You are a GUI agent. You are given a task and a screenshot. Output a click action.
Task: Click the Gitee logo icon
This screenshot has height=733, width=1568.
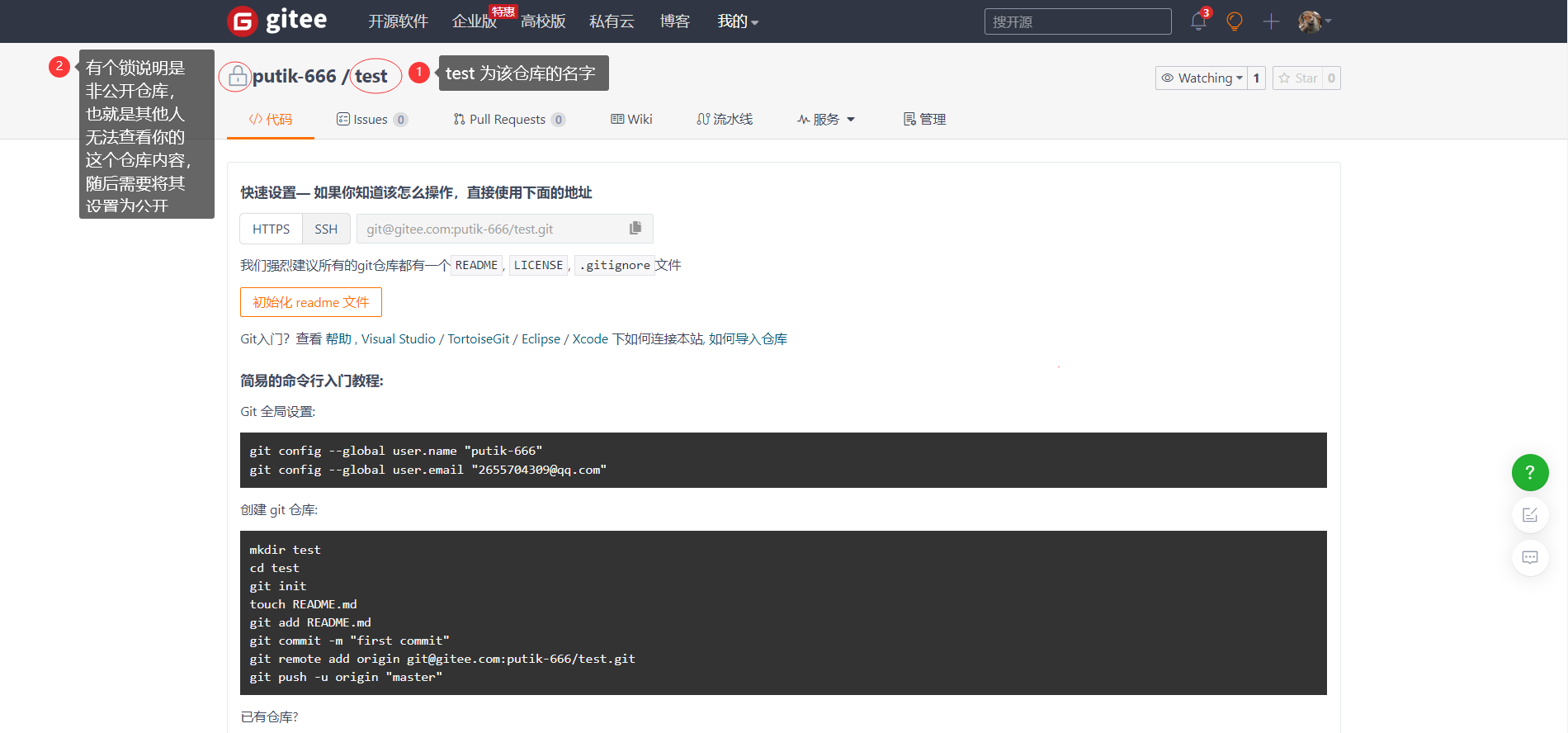(x=243, y=21)
